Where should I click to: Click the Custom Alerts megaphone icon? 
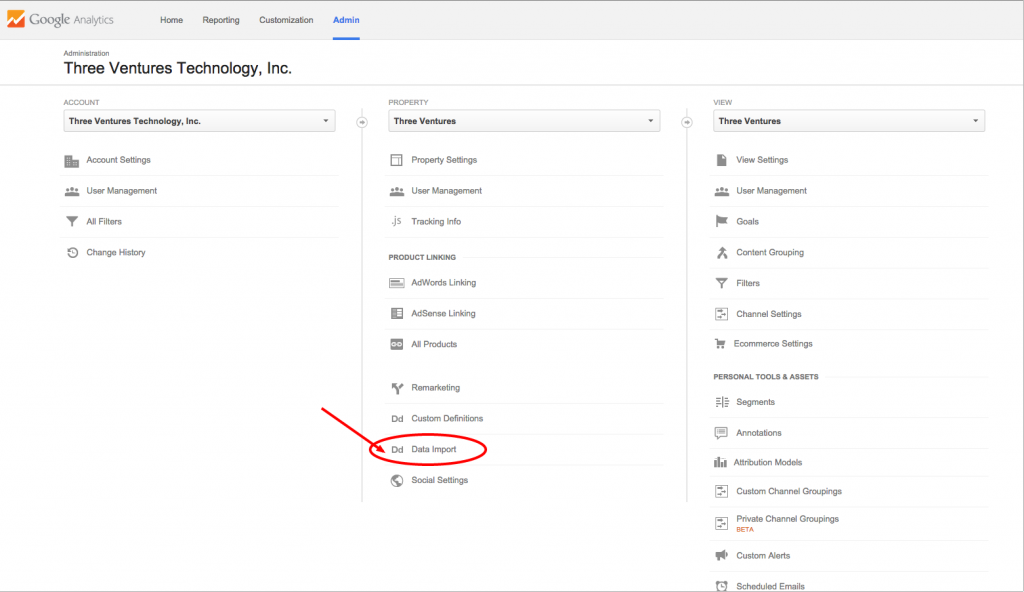(722, 555)
